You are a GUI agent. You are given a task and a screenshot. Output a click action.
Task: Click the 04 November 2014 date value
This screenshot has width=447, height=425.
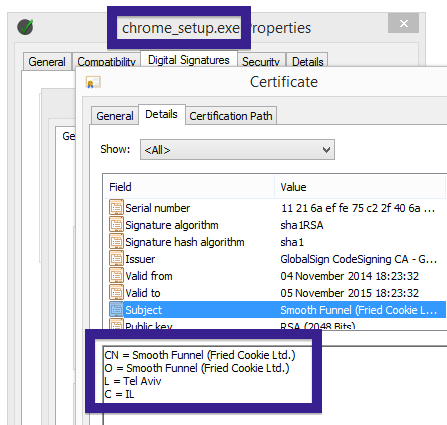[x=349, y=276]
